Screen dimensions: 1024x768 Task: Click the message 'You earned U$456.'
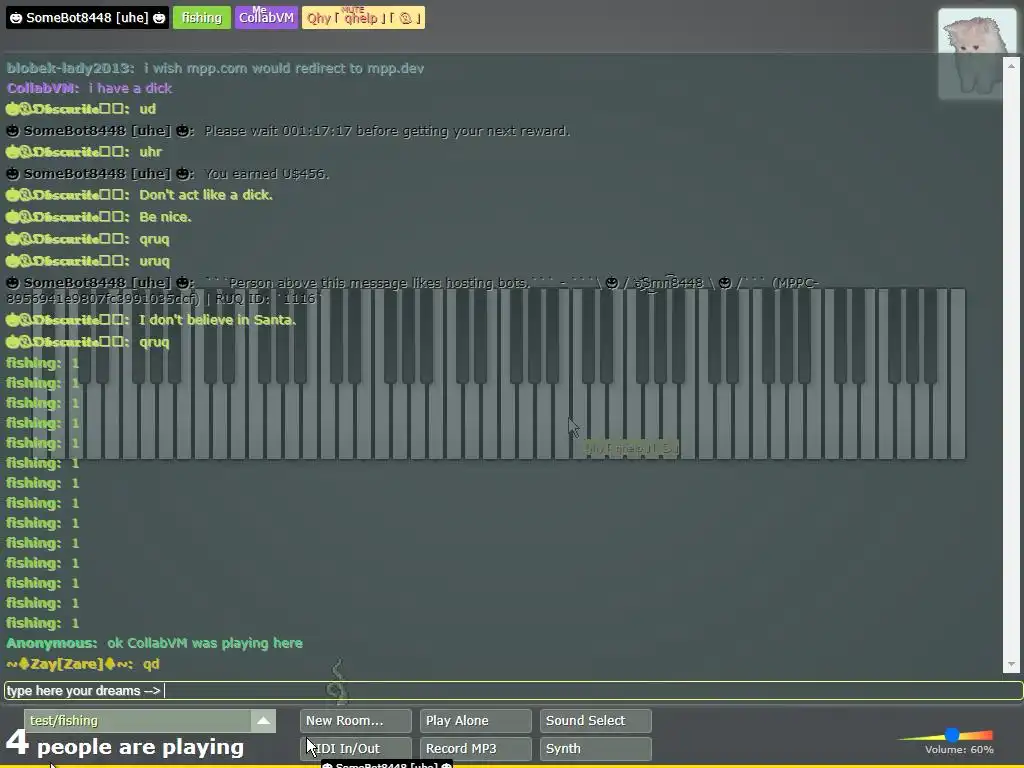(266, 174)
